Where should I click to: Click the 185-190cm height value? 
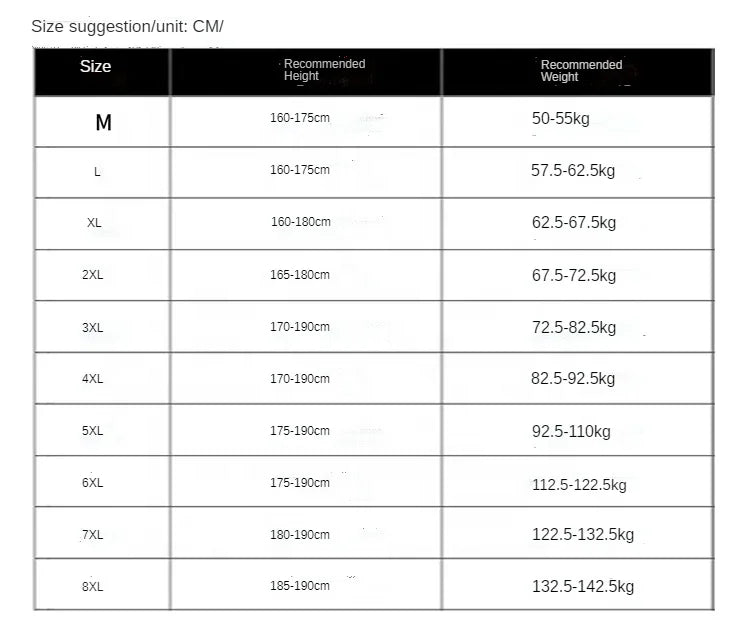(x=300, y=586)
